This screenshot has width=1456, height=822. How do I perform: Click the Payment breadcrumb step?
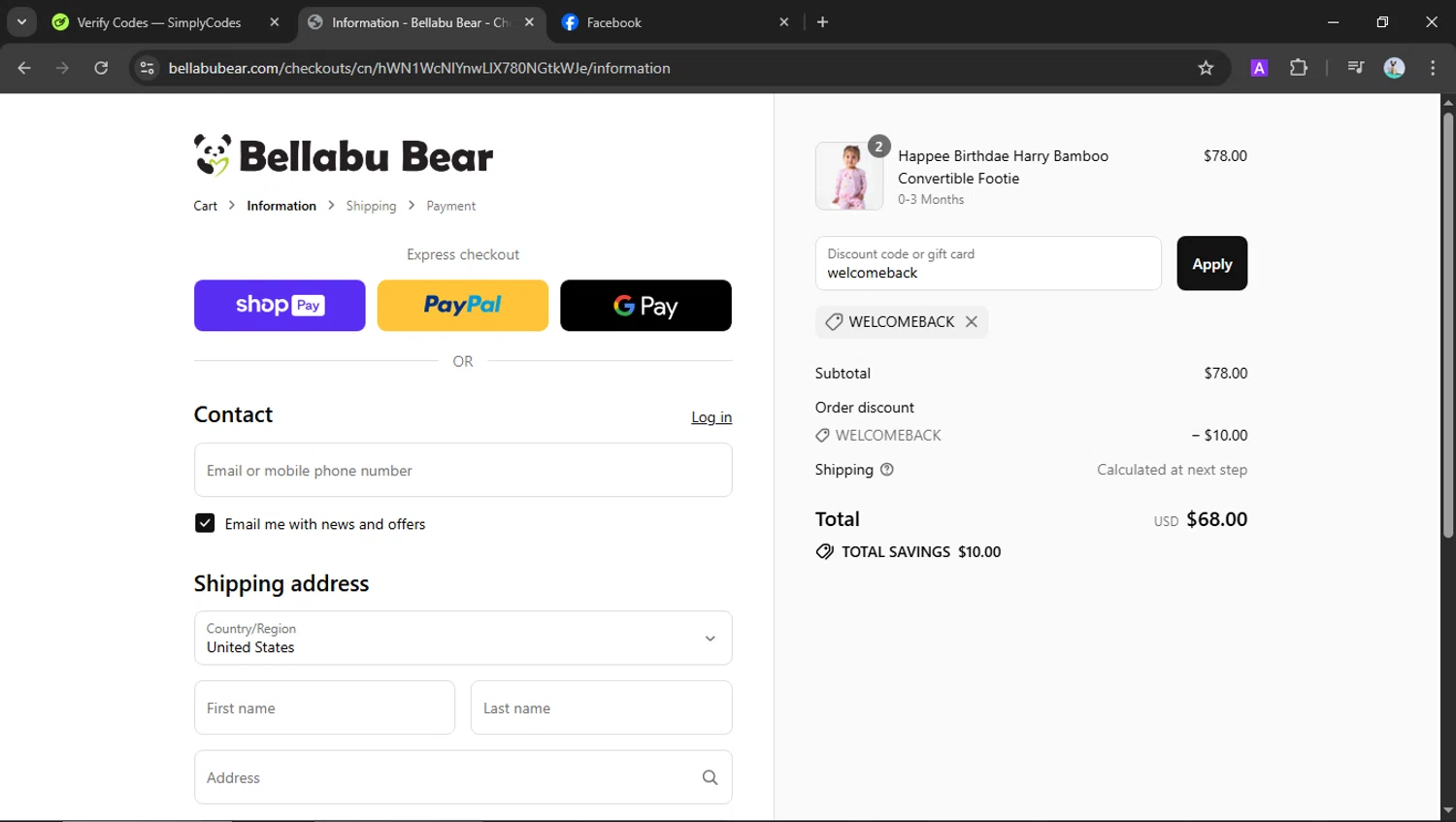click(x=450, y=206)
